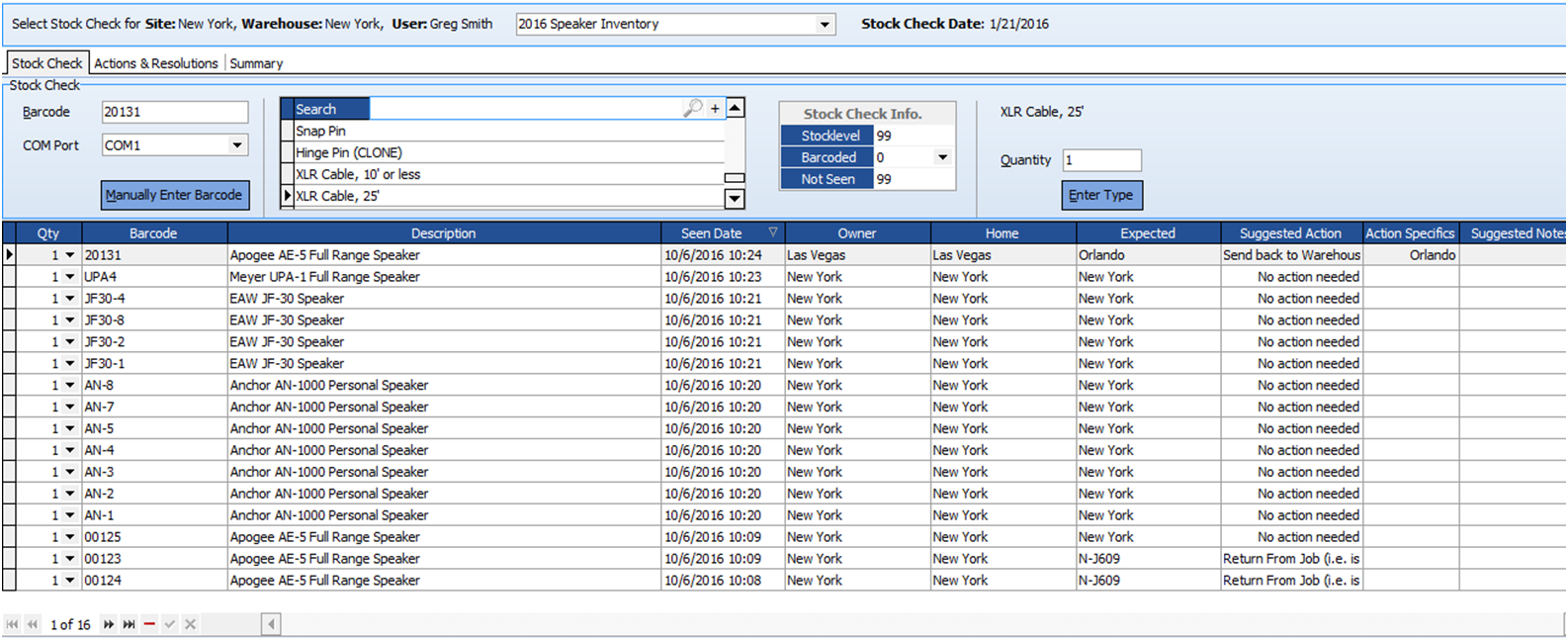The width and height of the screenshot is (1568, 640).
Task: Jump to last record in navigator
Action: pyautogui.click(x=129, y=624)
